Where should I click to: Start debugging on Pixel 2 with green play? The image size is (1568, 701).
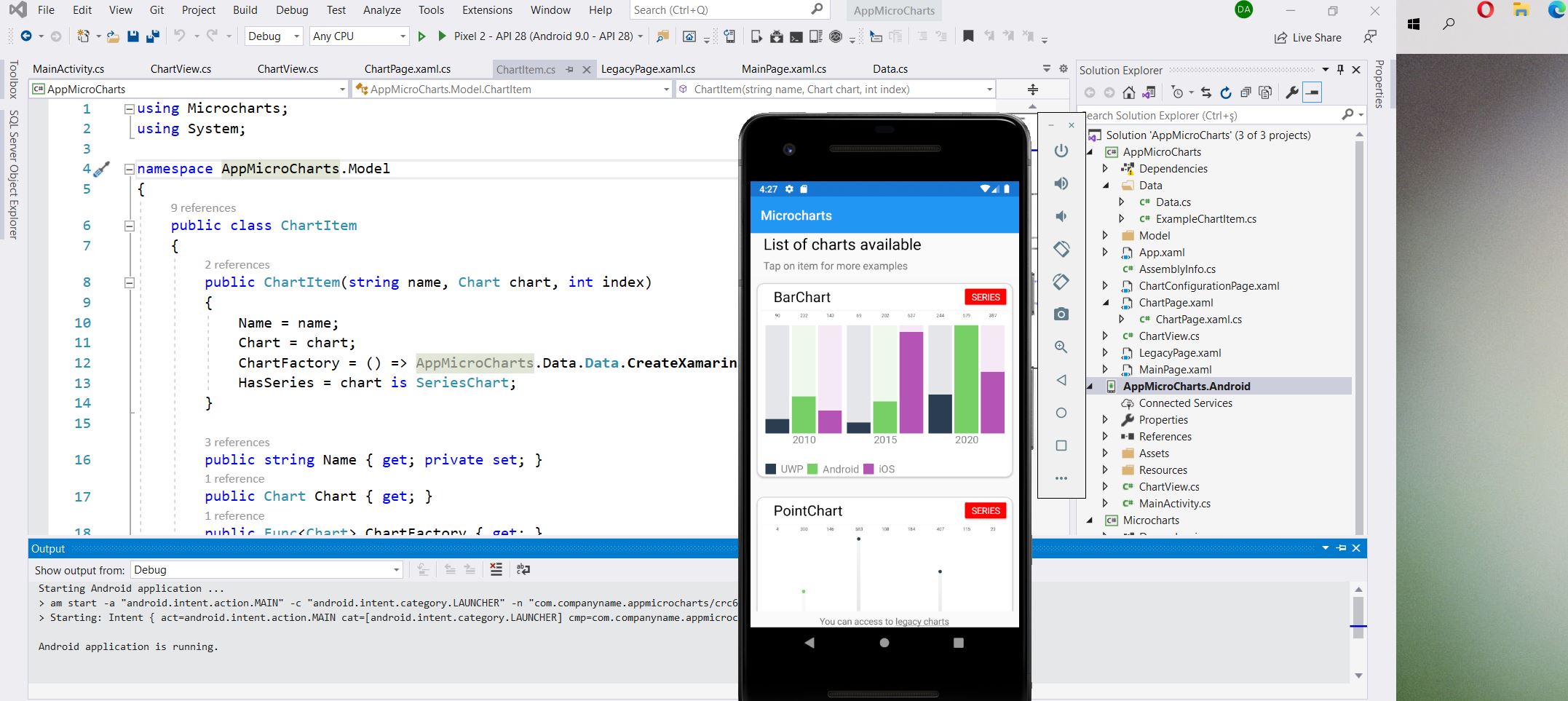pos(442,36)
